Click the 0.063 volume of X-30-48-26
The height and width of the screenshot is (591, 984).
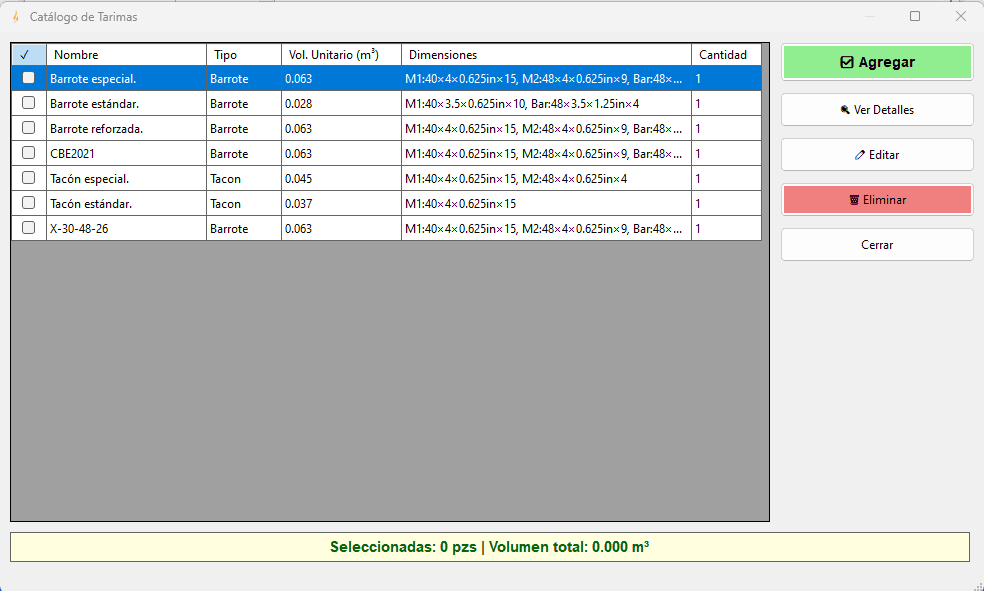(341, 228)
